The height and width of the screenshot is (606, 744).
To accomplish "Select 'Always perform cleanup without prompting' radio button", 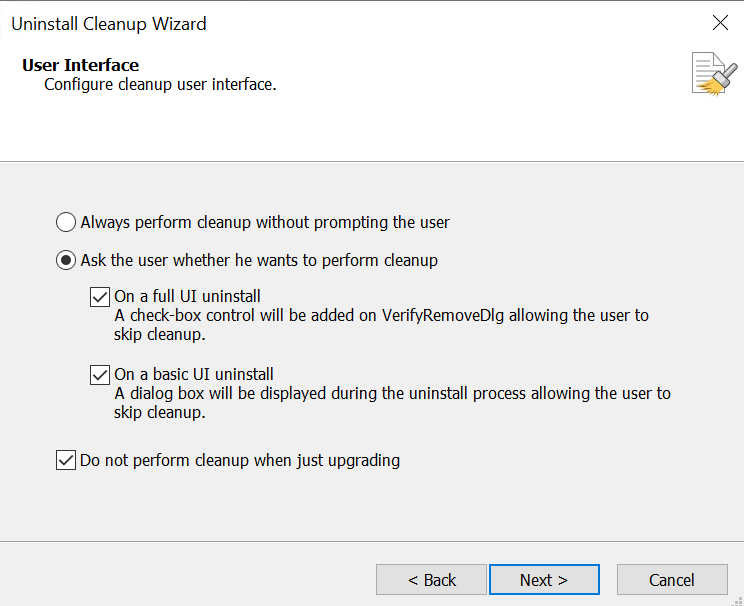I will [66, 222].
